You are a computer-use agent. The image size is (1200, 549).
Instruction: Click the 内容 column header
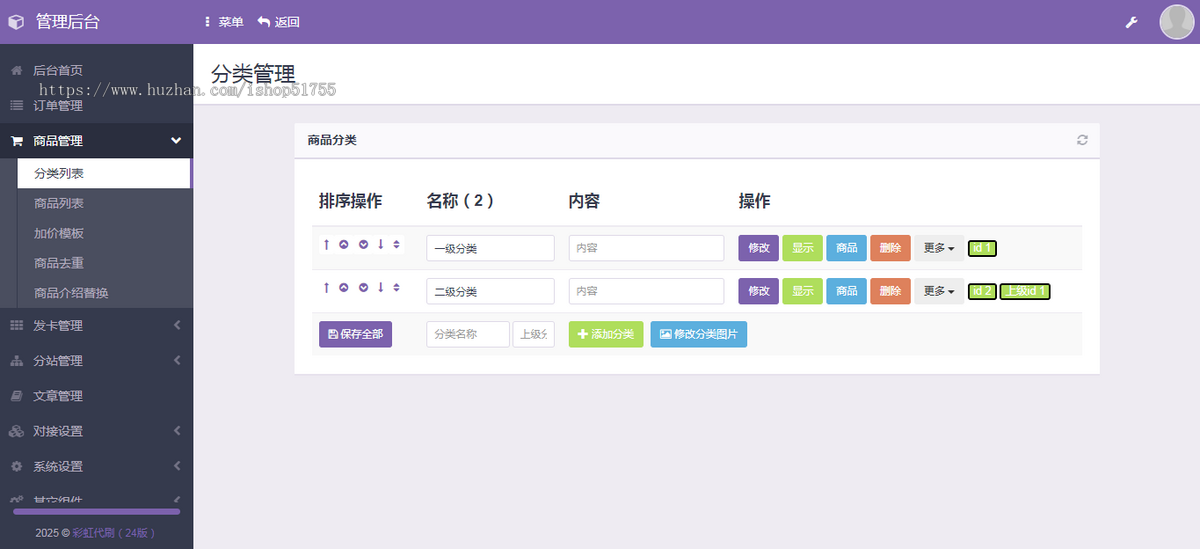coord(584,201)
